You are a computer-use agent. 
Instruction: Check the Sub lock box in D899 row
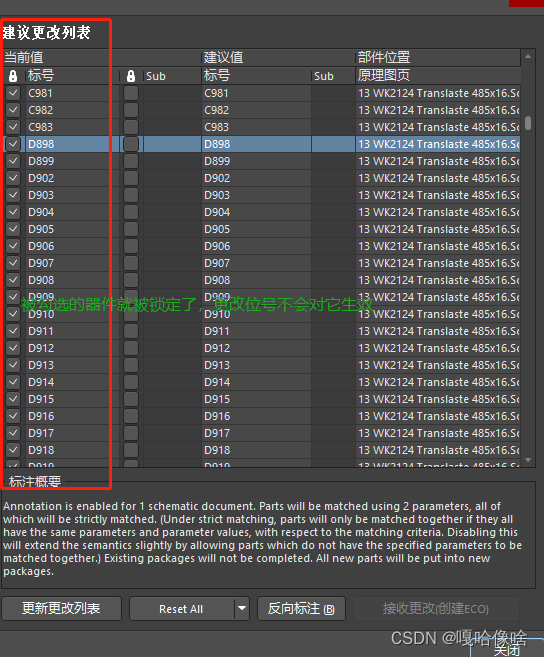pyautogui.click(x=131, y=161)
